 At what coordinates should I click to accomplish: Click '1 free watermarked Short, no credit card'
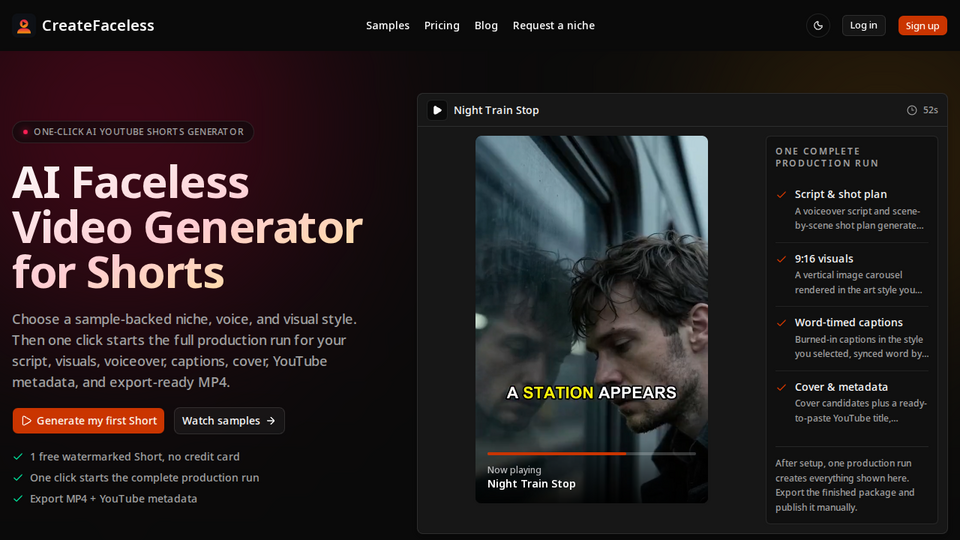[135, 457]
